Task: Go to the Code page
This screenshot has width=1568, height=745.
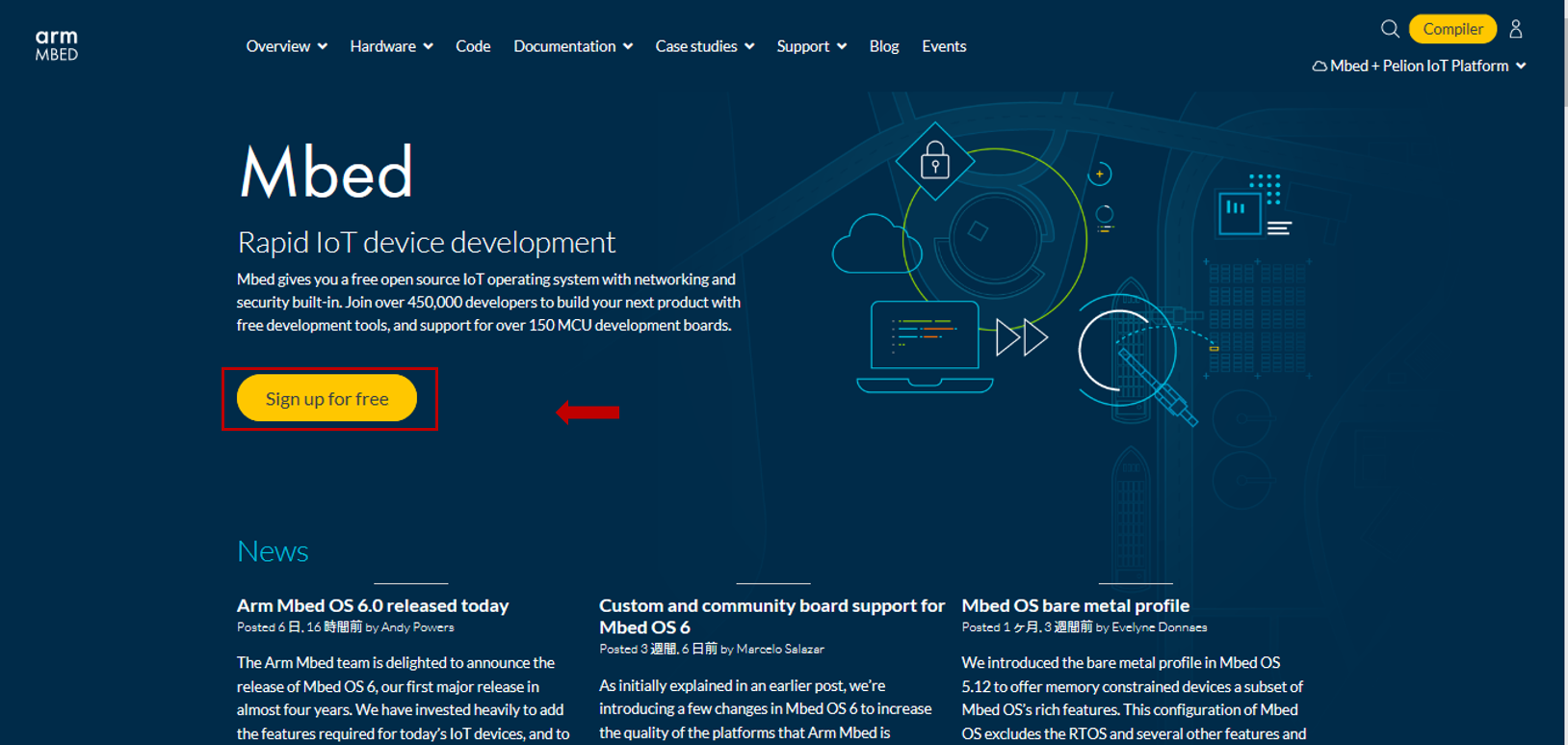Action: 473,46
